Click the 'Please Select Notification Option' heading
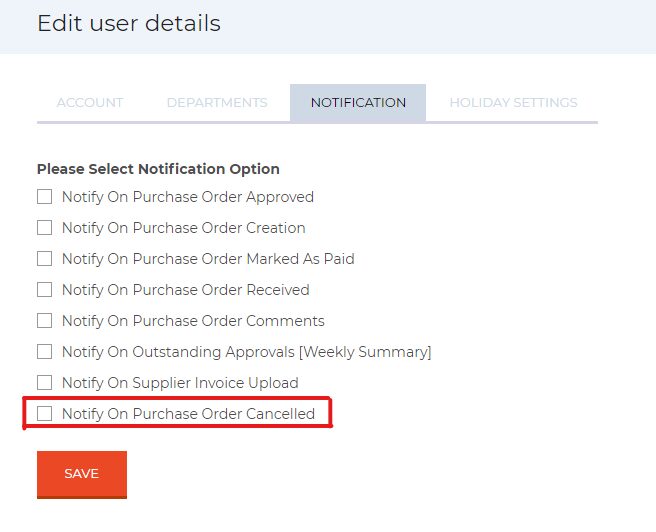This screenshot has width=656, height=532. point(158,169)
